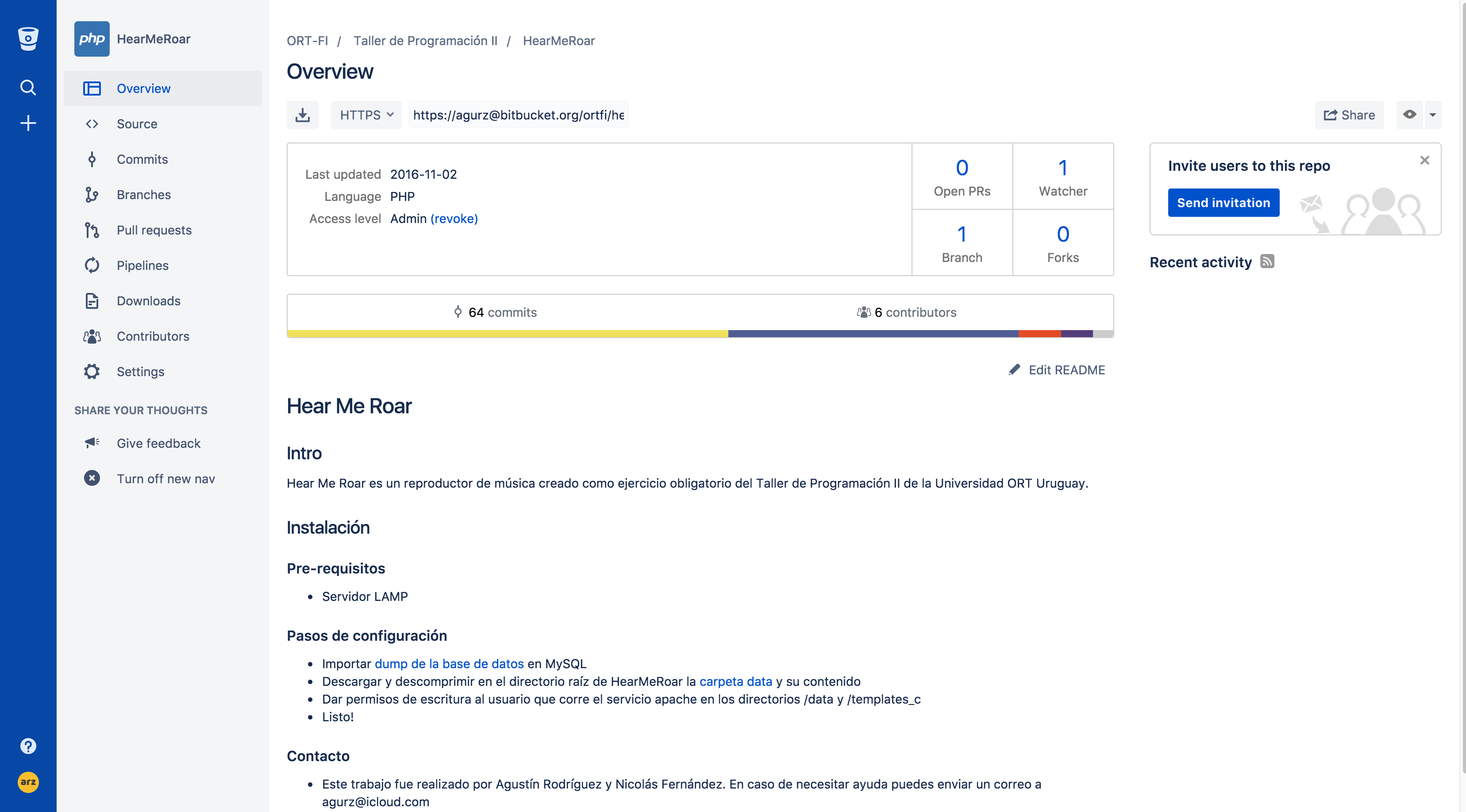Click the plus create icon
The height and width of the screenshot is (812, 1466).
(28, 123)
